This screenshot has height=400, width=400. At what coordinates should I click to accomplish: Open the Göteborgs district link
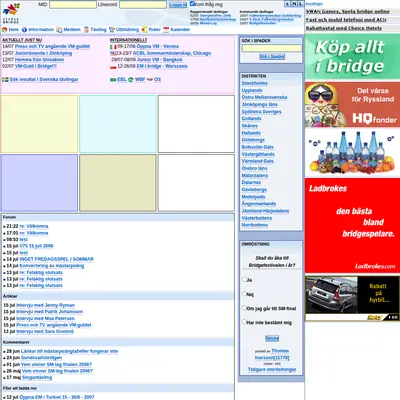point(253,140)
